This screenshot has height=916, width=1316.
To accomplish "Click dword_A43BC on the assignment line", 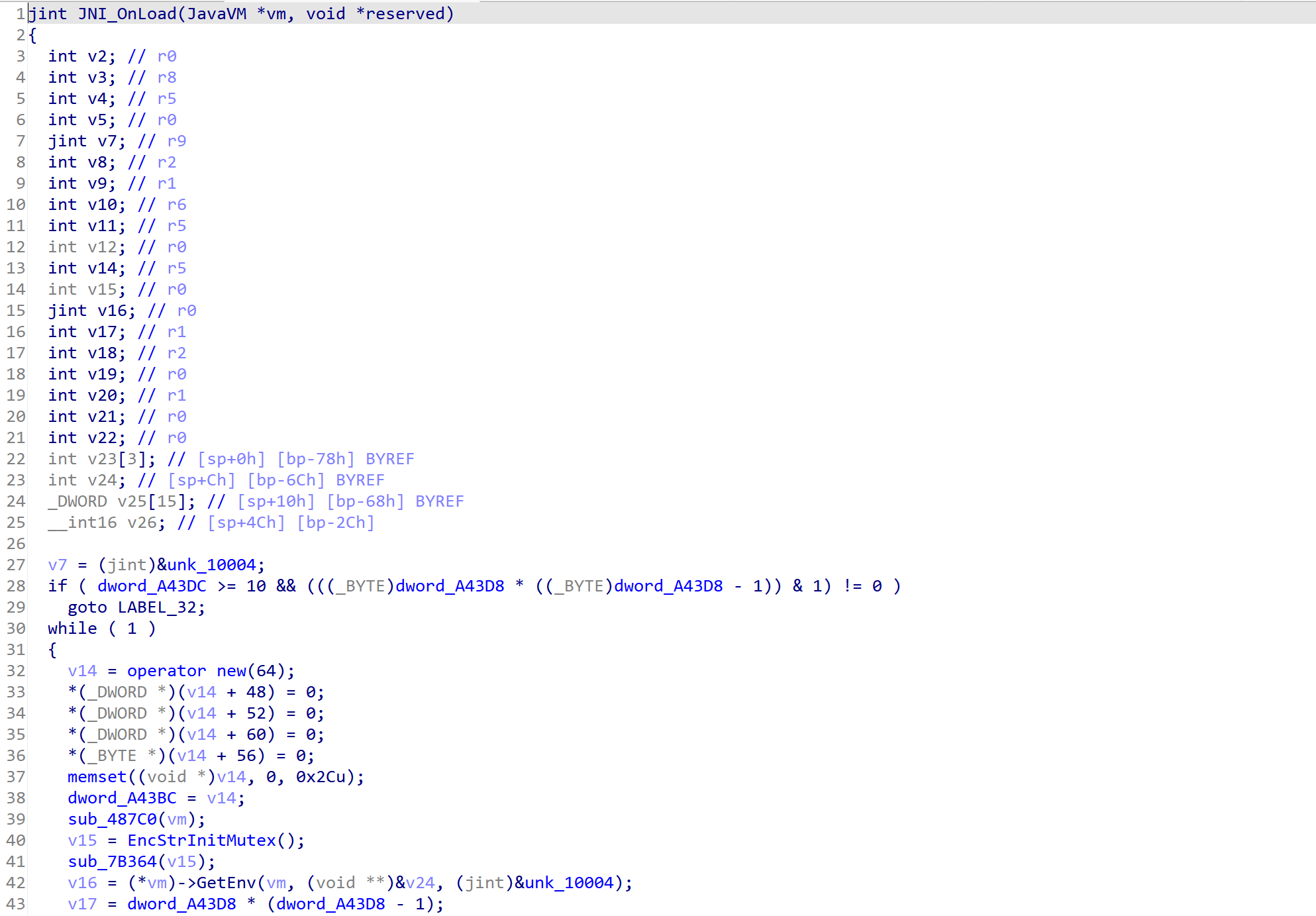I will tap(122, 798).
